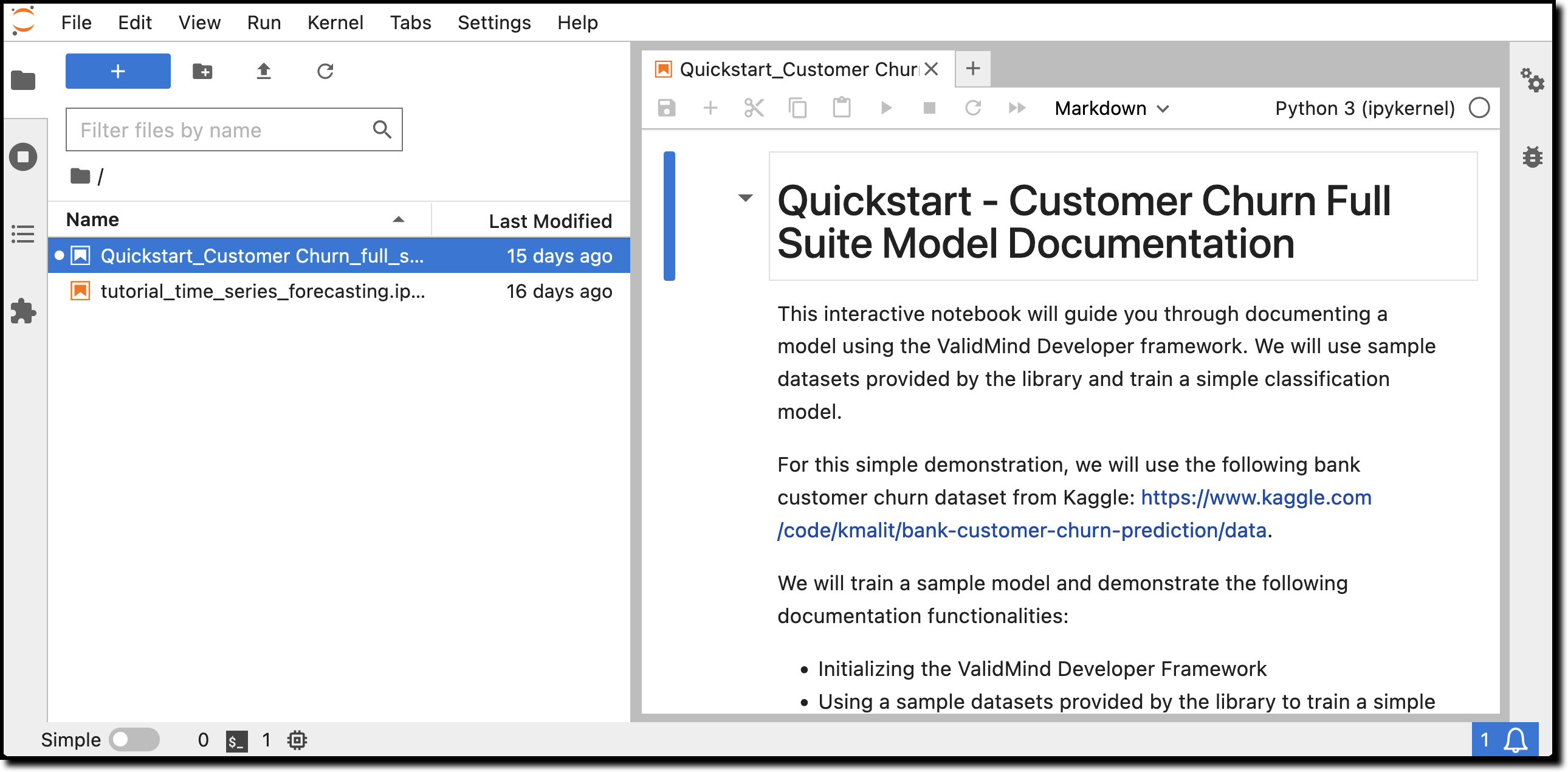Viewport: 1568px width, 772px height.
Task: Open the File menu
Action: (76, 22)
